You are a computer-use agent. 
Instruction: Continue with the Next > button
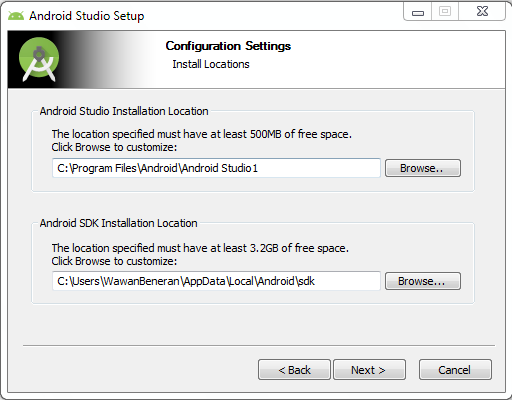369,370
